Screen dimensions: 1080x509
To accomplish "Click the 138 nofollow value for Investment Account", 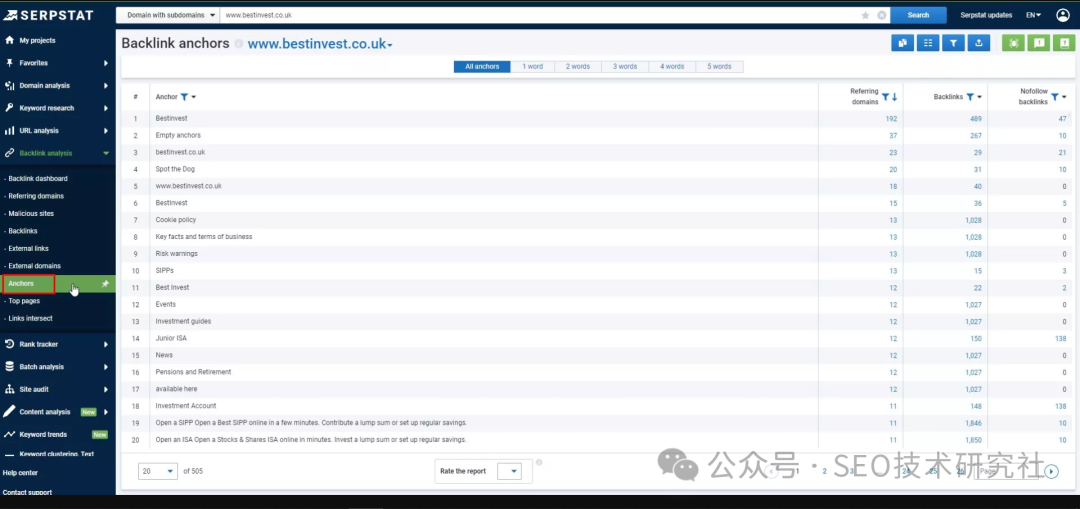I will pyautogui.click(x=1060, y=406).
